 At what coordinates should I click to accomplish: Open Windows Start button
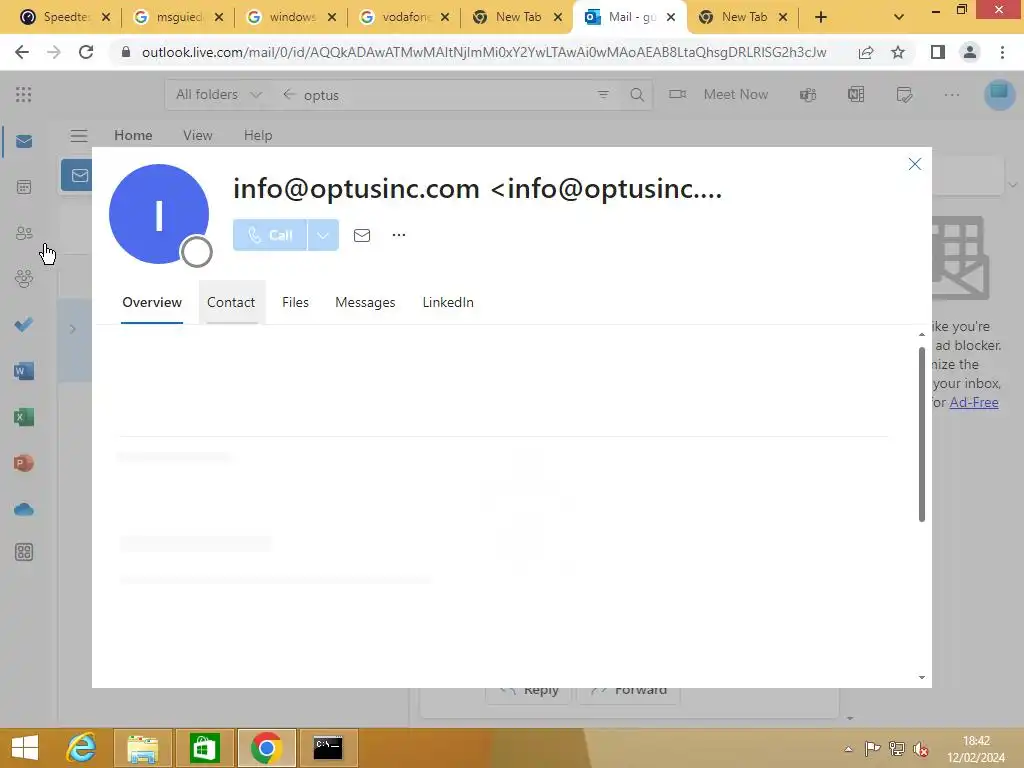(x=25, y=748)
